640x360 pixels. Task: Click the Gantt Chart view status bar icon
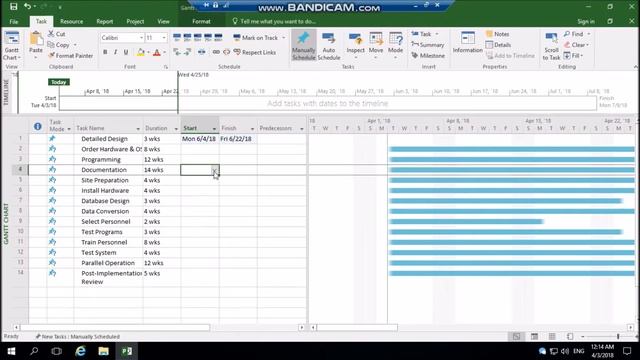[516, 336]
